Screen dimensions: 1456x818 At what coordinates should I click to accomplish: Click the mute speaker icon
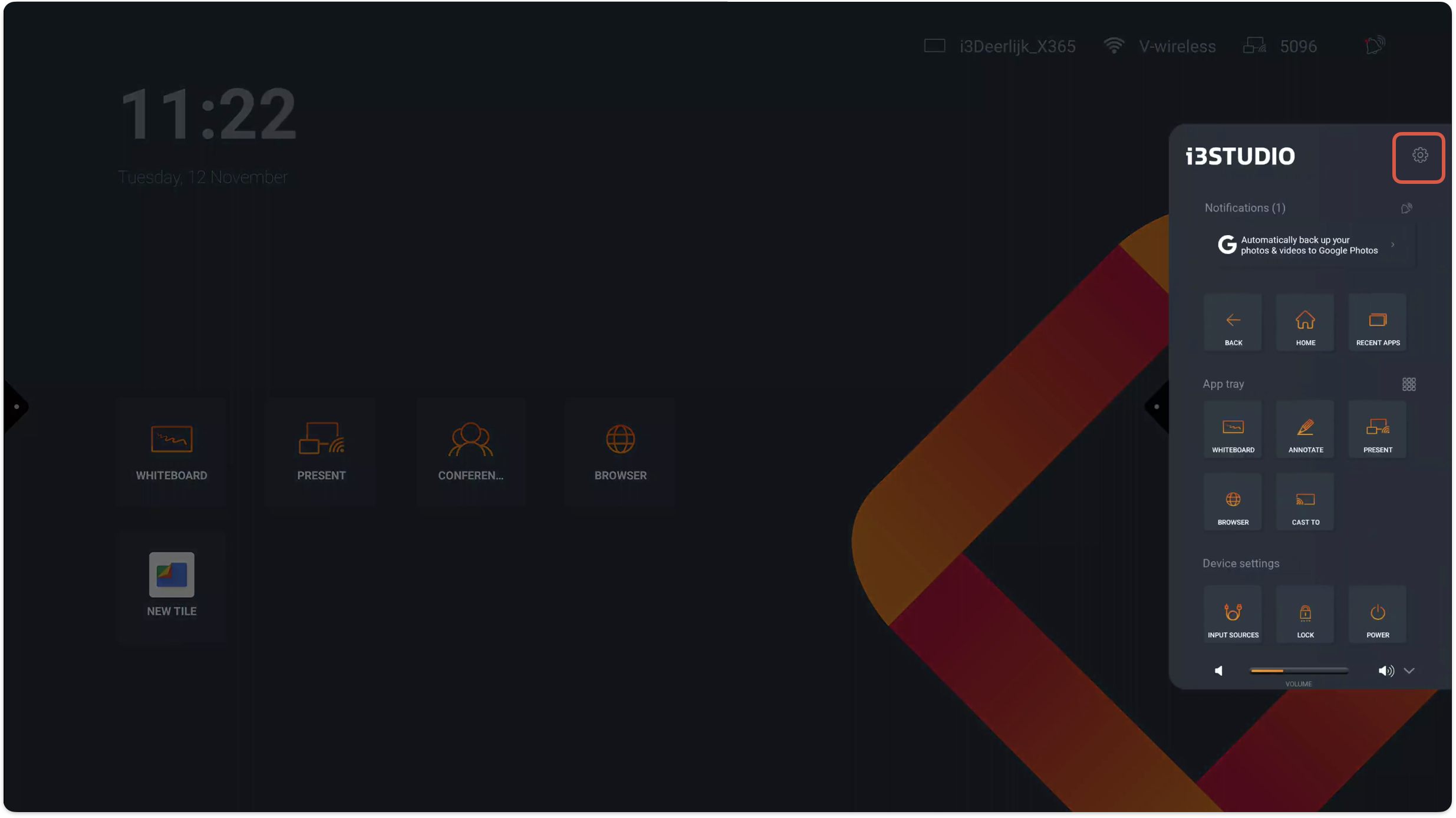(x=1219, y=671)
